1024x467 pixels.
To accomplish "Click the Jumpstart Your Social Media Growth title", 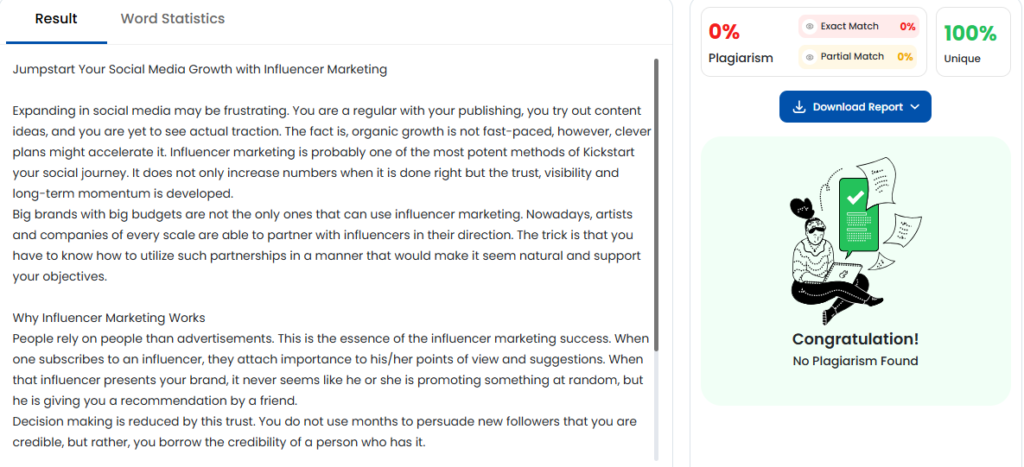I will (200, 69).
